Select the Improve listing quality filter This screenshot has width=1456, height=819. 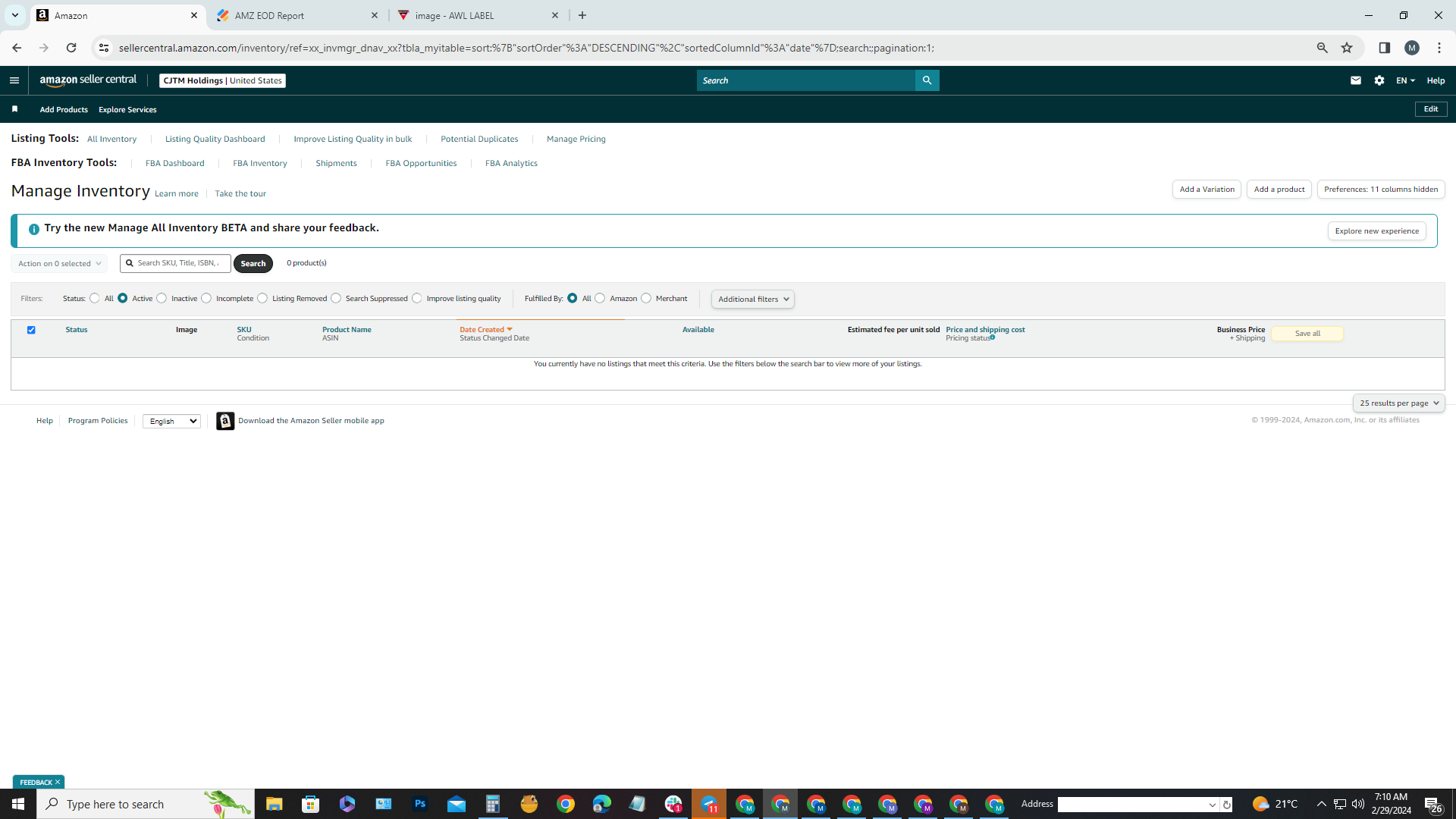417,298
